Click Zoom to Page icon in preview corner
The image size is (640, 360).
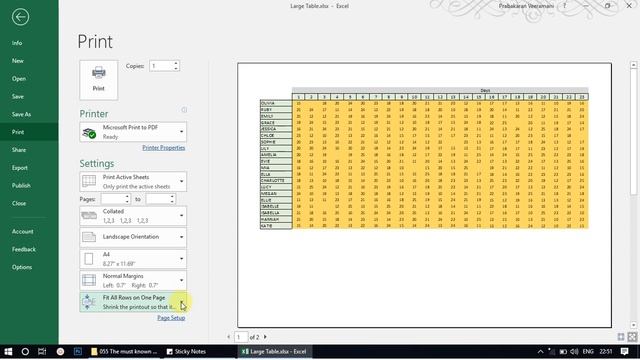pyautogui.click(x=632, y=337)
